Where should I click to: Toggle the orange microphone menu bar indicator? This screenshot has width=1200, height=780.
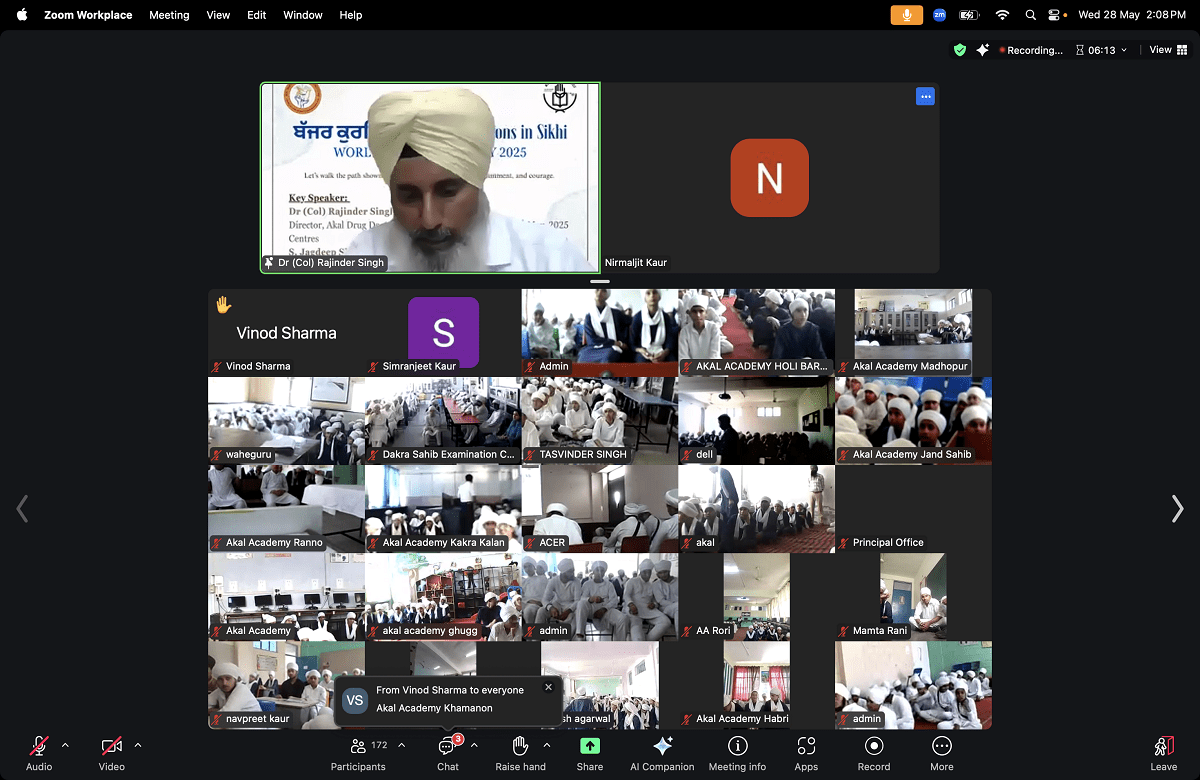tap(907, 15)
